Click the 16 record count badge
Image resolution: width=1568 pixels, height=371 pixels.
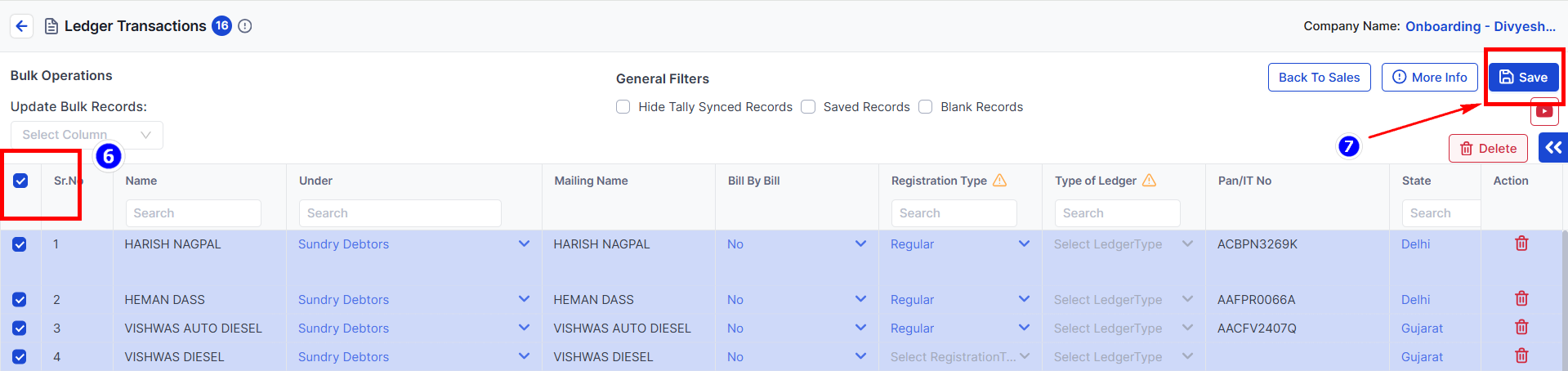pos(221,26)
